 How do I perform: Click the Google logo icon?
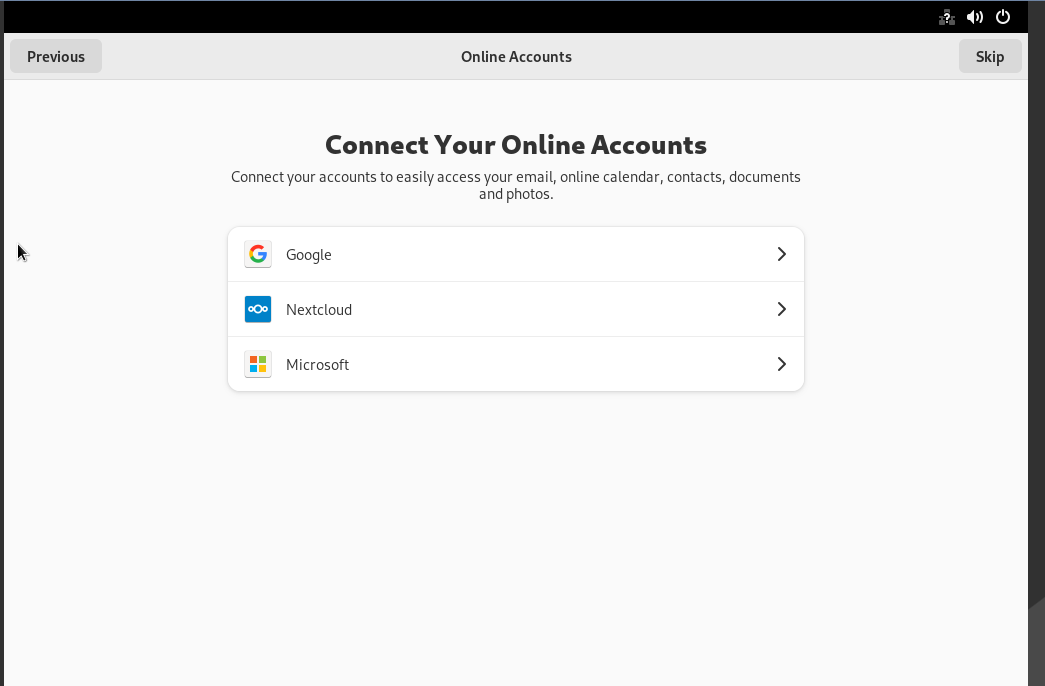[258, 254]
